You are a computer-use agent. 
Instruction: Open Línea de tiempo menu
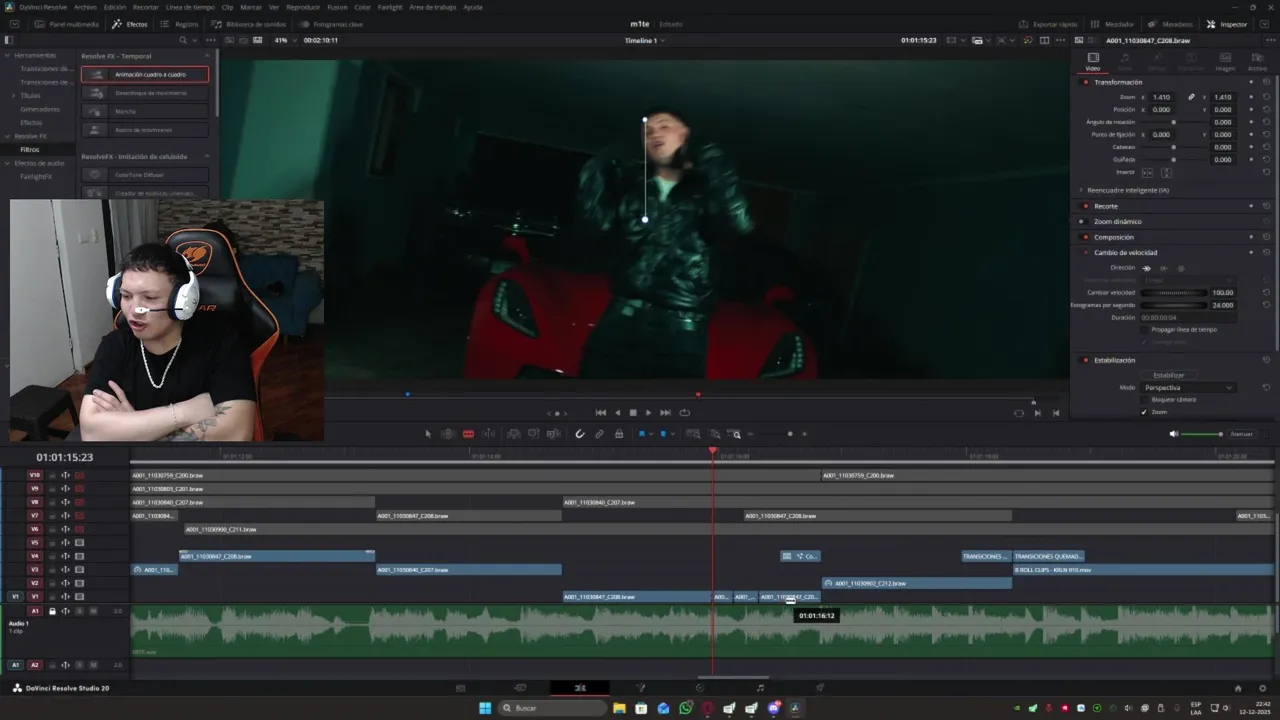coord(190,7)
